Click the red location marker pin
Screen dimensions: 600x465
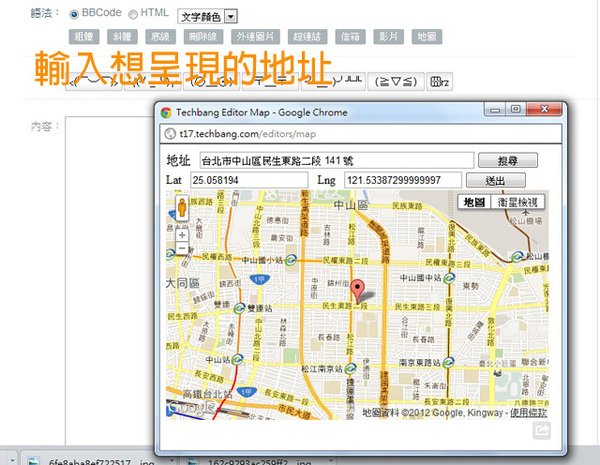364,295
